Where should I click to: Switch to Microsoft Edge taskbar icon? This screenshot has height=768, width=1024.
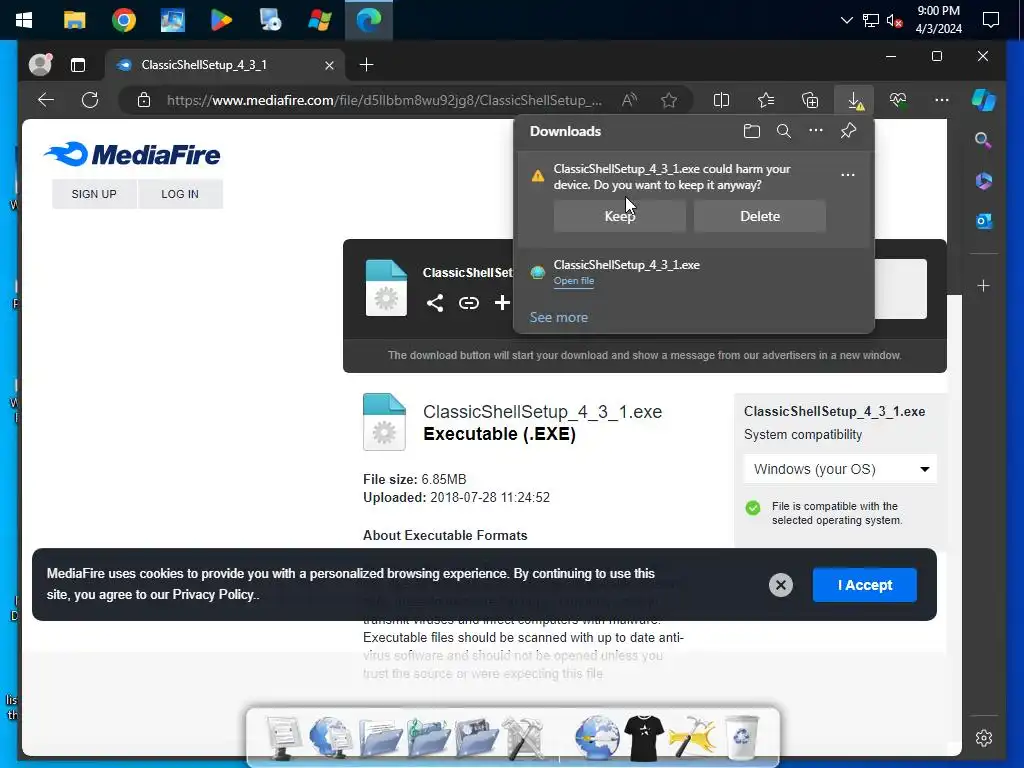(x=369, y=20)
